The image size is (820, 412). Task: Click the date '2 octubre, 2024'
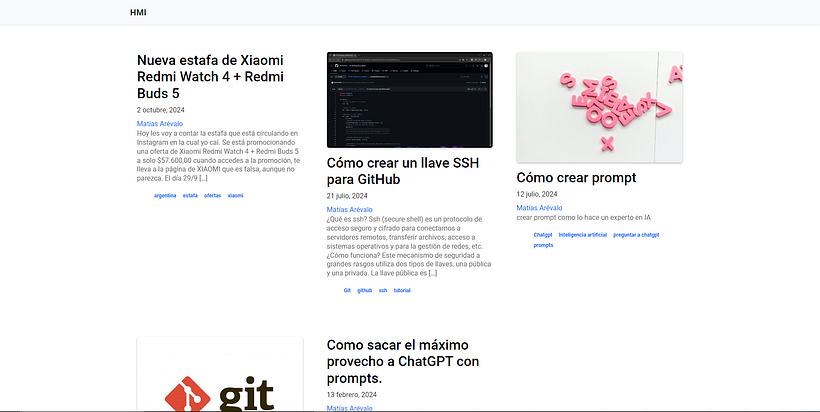coord(161,110)
